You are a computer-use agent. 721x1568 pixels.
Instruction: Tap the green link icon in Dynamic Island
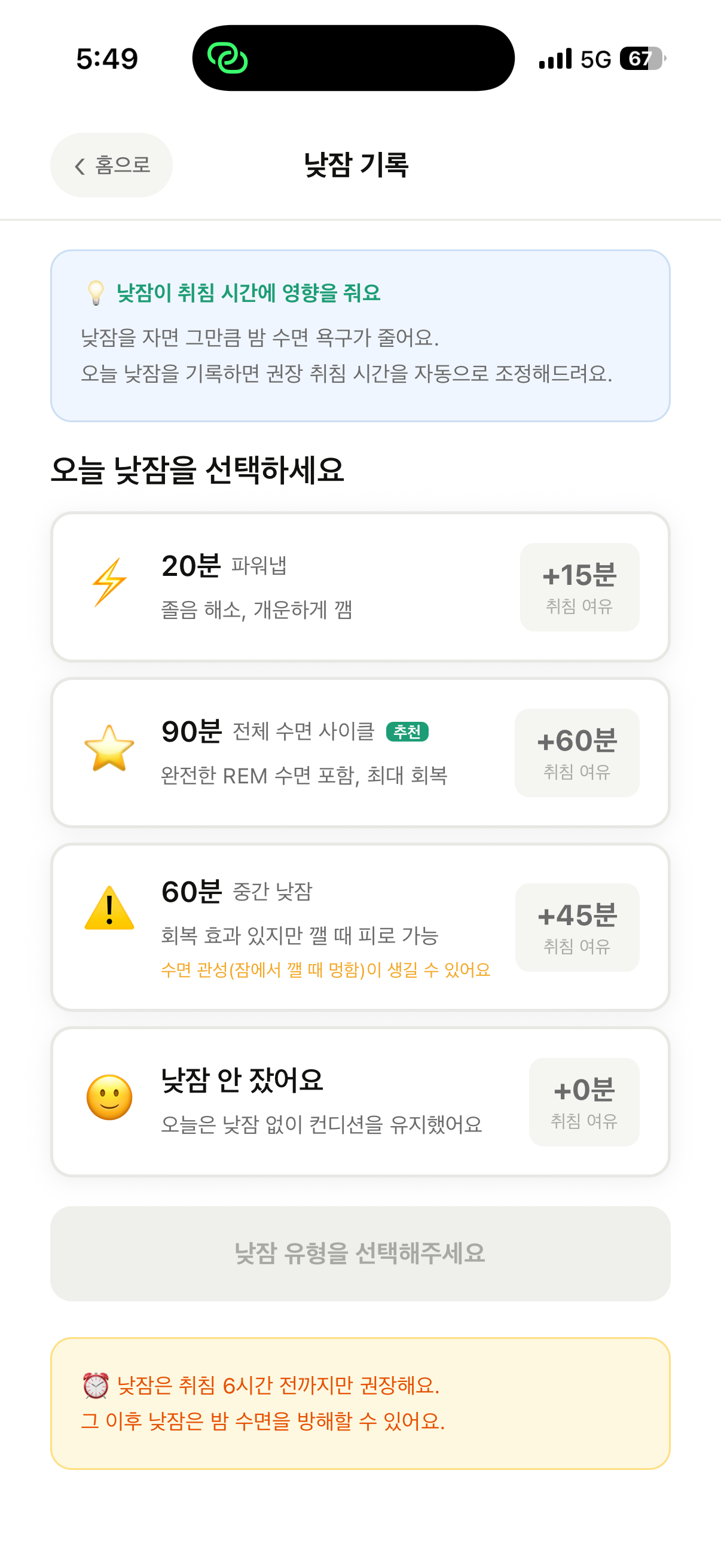(x=228, y=59)
